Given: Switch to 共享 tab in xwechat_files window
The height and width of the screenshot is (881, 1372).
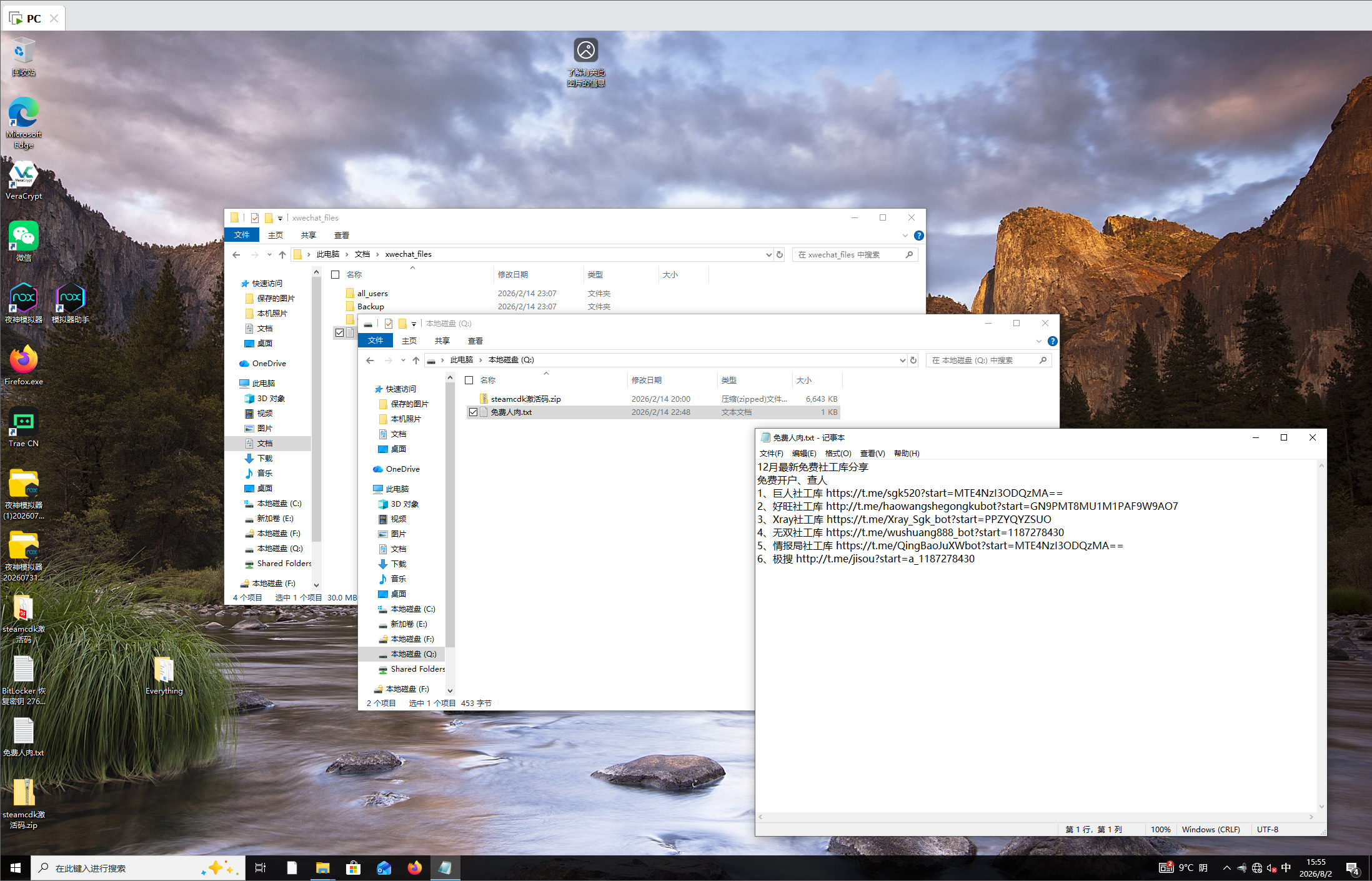Looking at the screenshot, I should (309, 236).
